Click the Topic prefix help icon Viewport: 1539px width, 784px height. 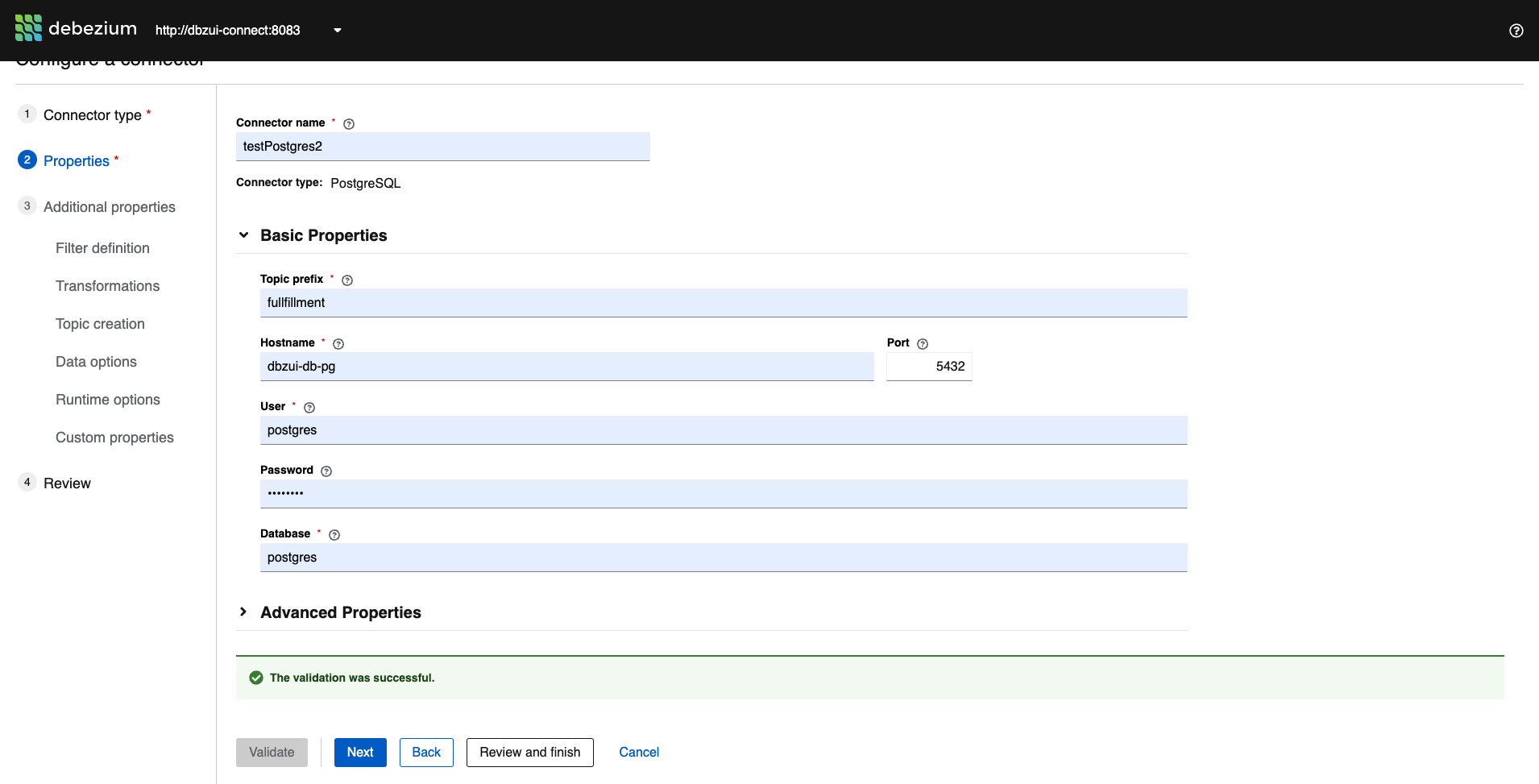[x=346, y=280]
